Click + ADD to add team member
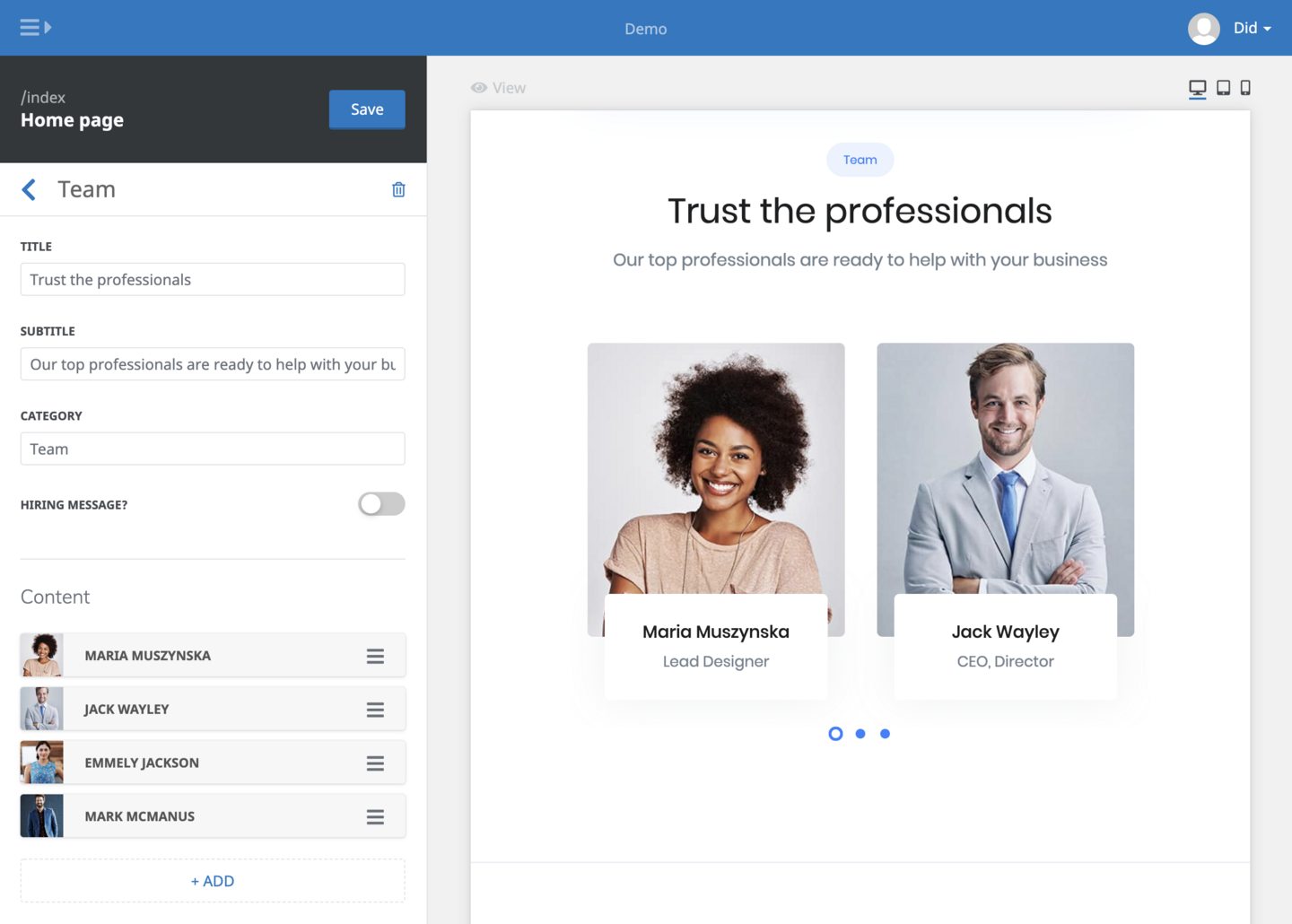 click(x=213, y=881)
